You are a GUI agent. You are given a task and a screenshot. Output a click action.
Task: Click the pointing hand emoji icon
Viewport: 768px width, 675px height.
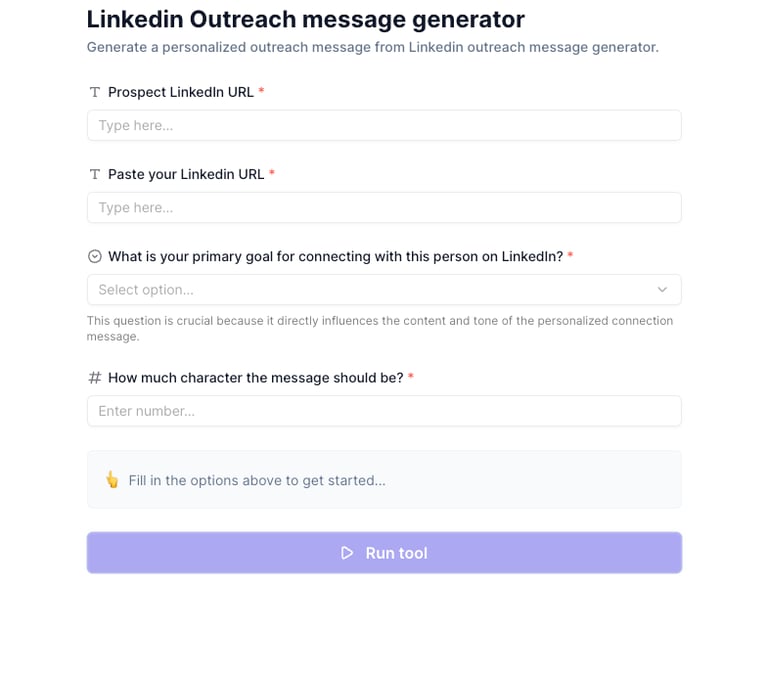click(112, 480)
